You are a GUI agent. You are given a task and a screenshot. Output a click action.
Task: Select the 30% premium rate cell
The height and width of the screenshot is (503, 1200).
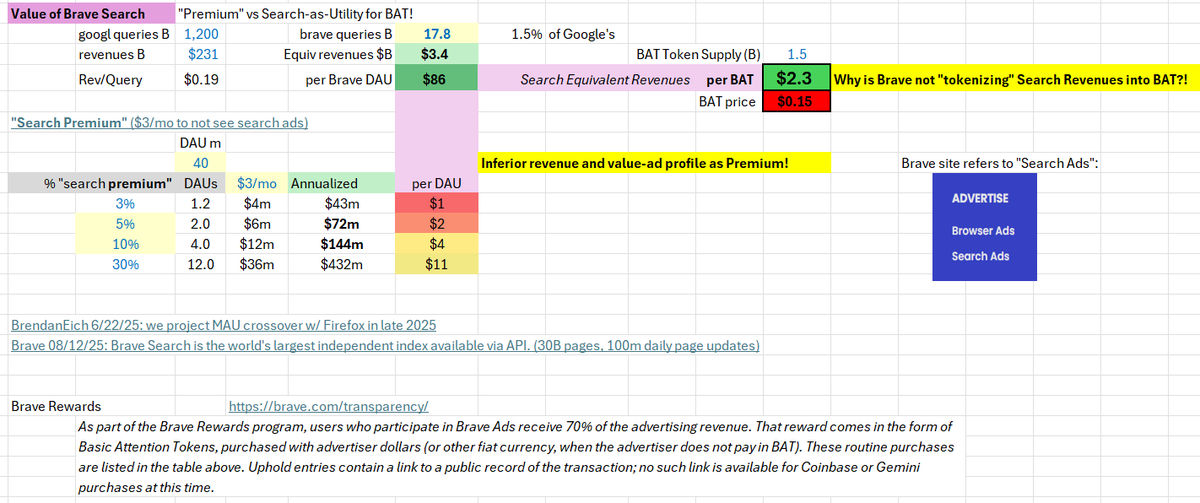pyautogui.click(x=124, y=264)
